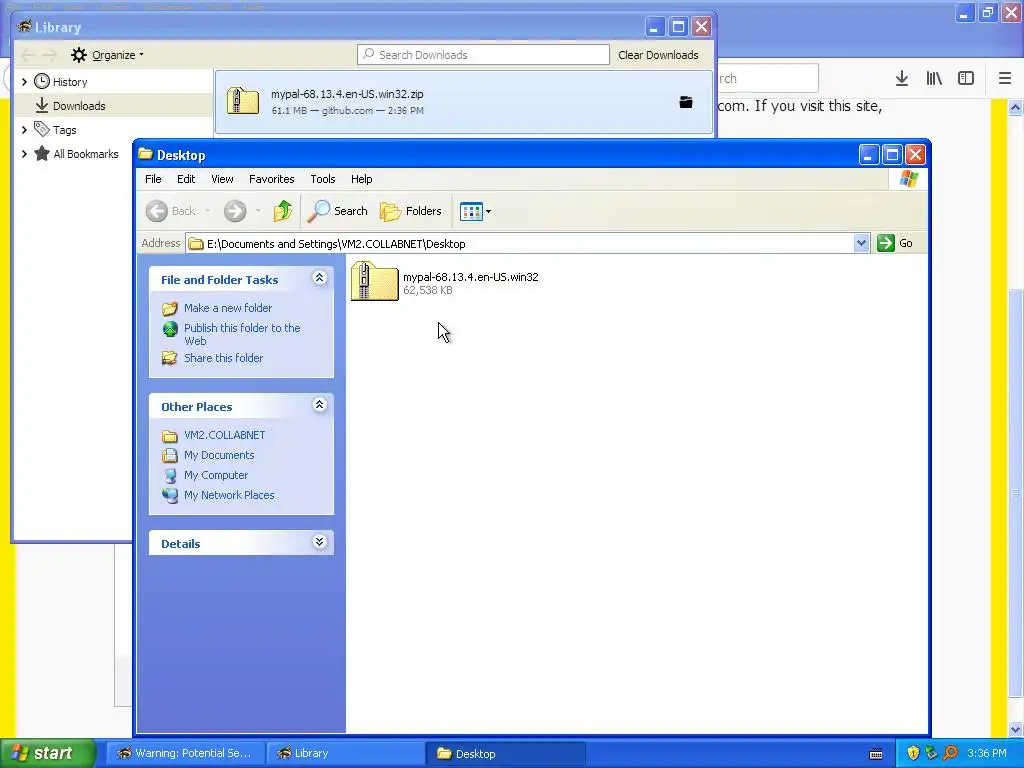
Task: Click Share this folder
Action: click(x=223, y=358)
